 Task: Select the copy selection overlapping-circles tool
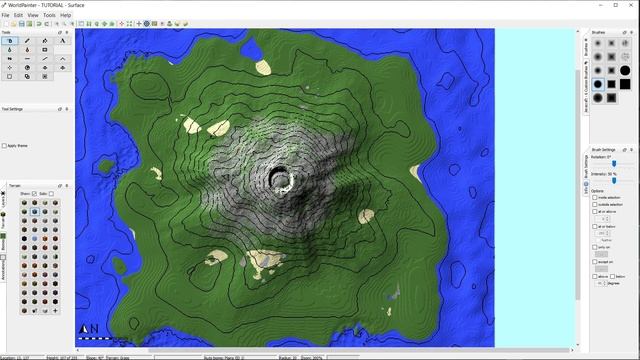(x=27, y=77)
